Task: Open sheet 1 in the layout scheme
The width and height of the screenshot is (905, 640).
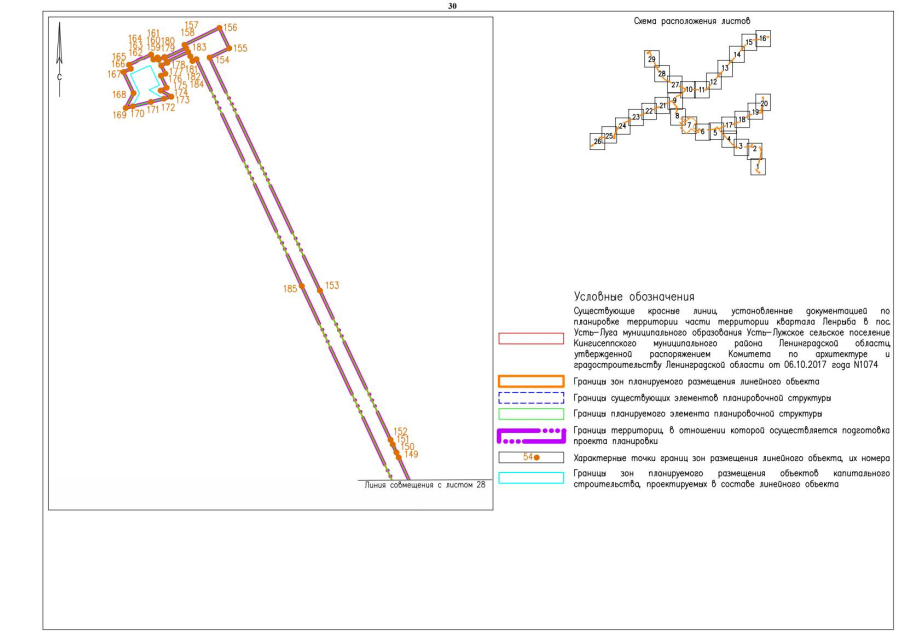Action: coord(759,166)
